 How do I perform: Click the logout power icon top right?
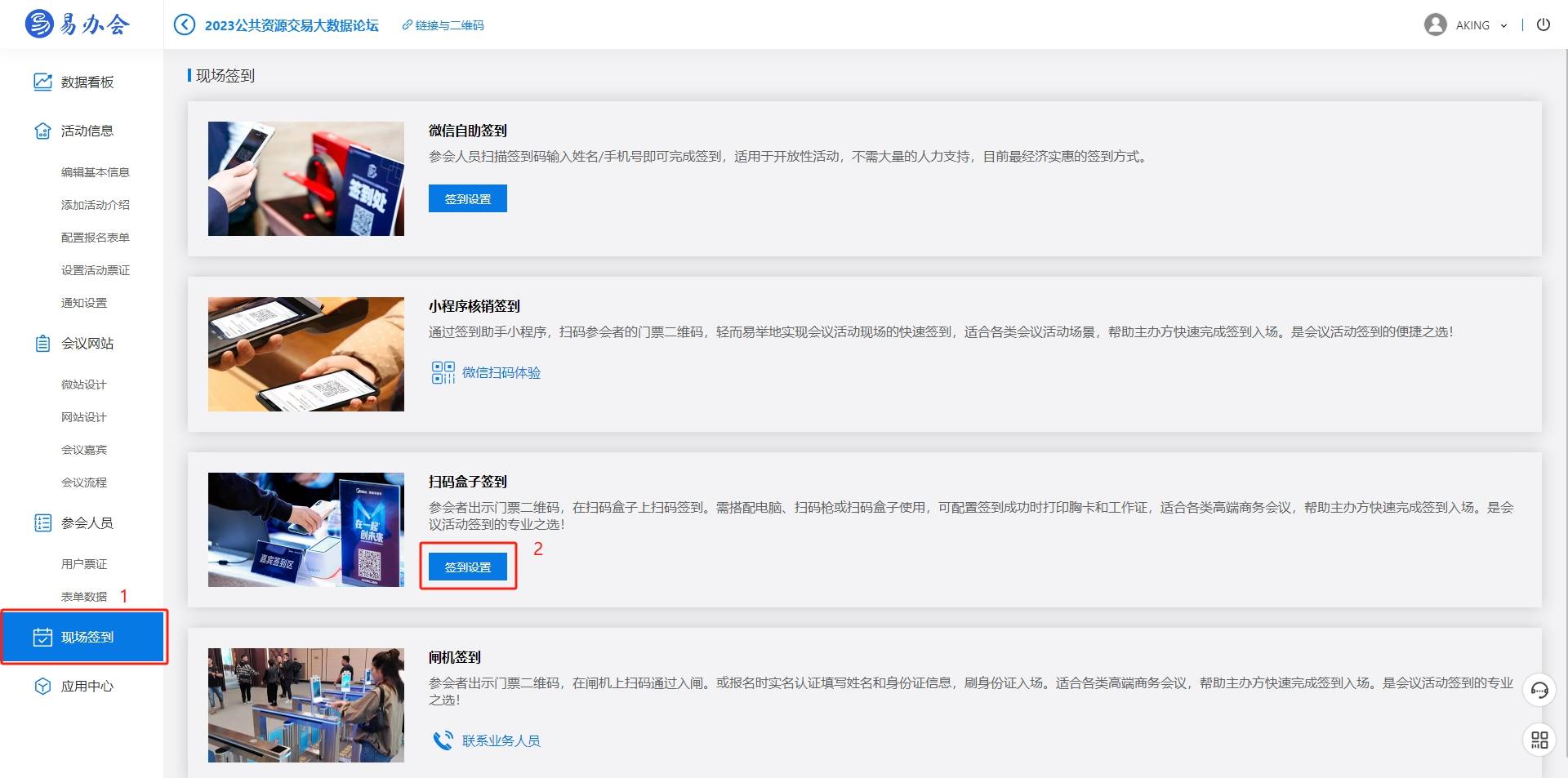[1543, 24]
